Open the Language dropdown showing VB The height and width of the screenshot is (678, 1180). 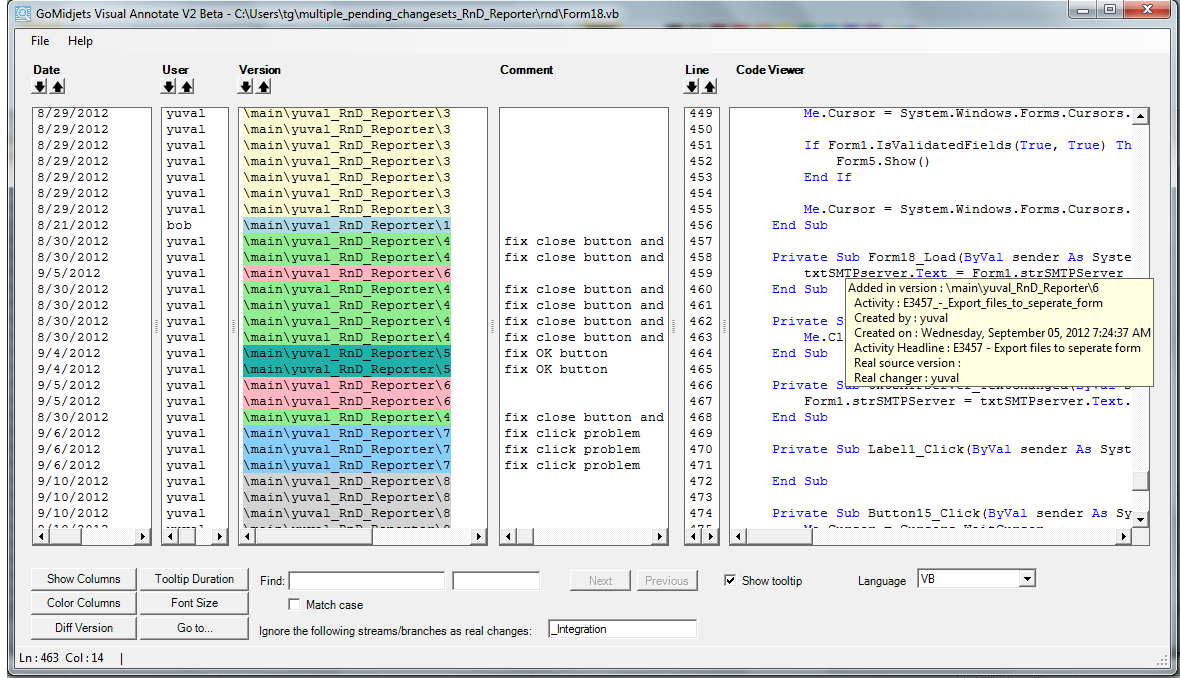[1026, 580]
